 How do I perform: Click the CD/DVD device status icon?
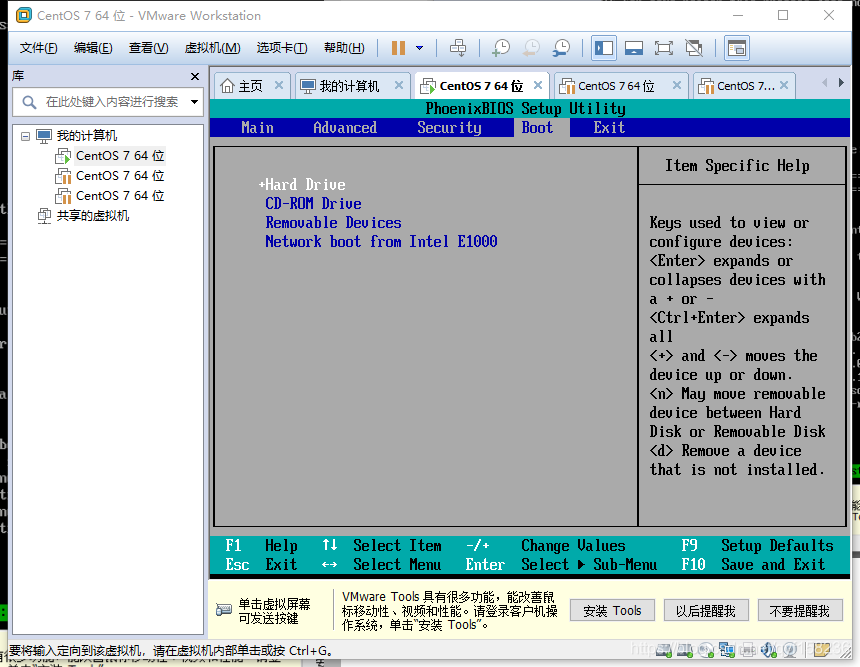tap(705, 650)
